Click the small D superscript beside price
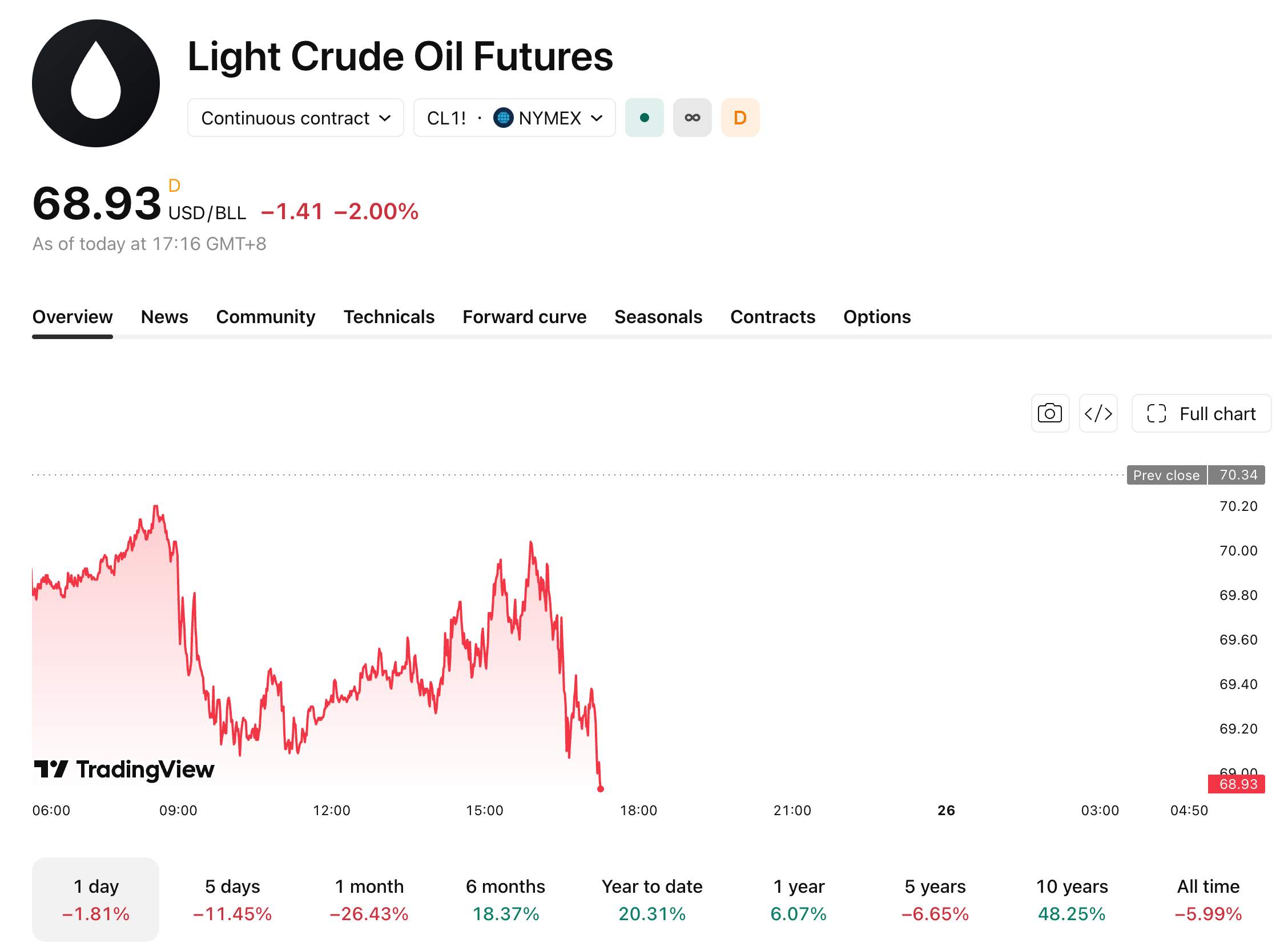 [x=175, y=186]
